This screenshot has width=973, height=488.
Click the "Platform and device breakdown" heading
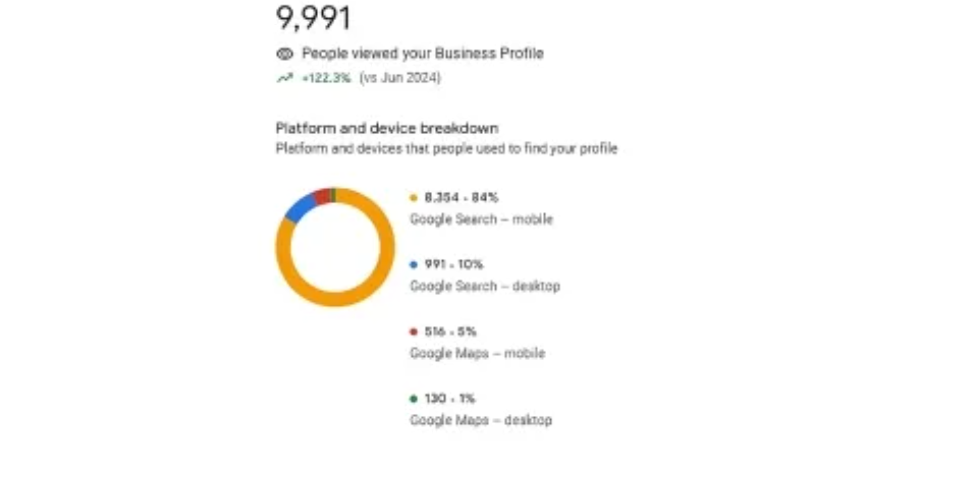[387, 128]
